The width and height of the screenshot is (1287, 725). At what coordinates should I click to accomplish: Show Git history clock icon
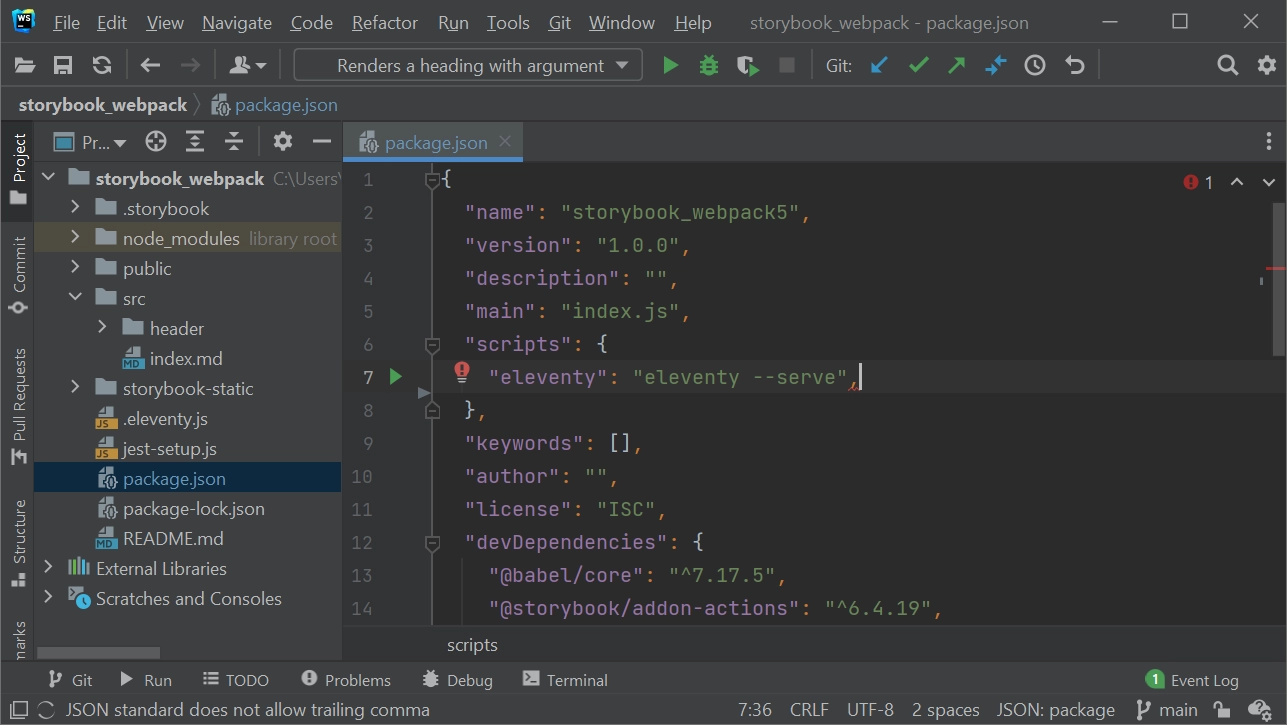[x=1035, y=66]
